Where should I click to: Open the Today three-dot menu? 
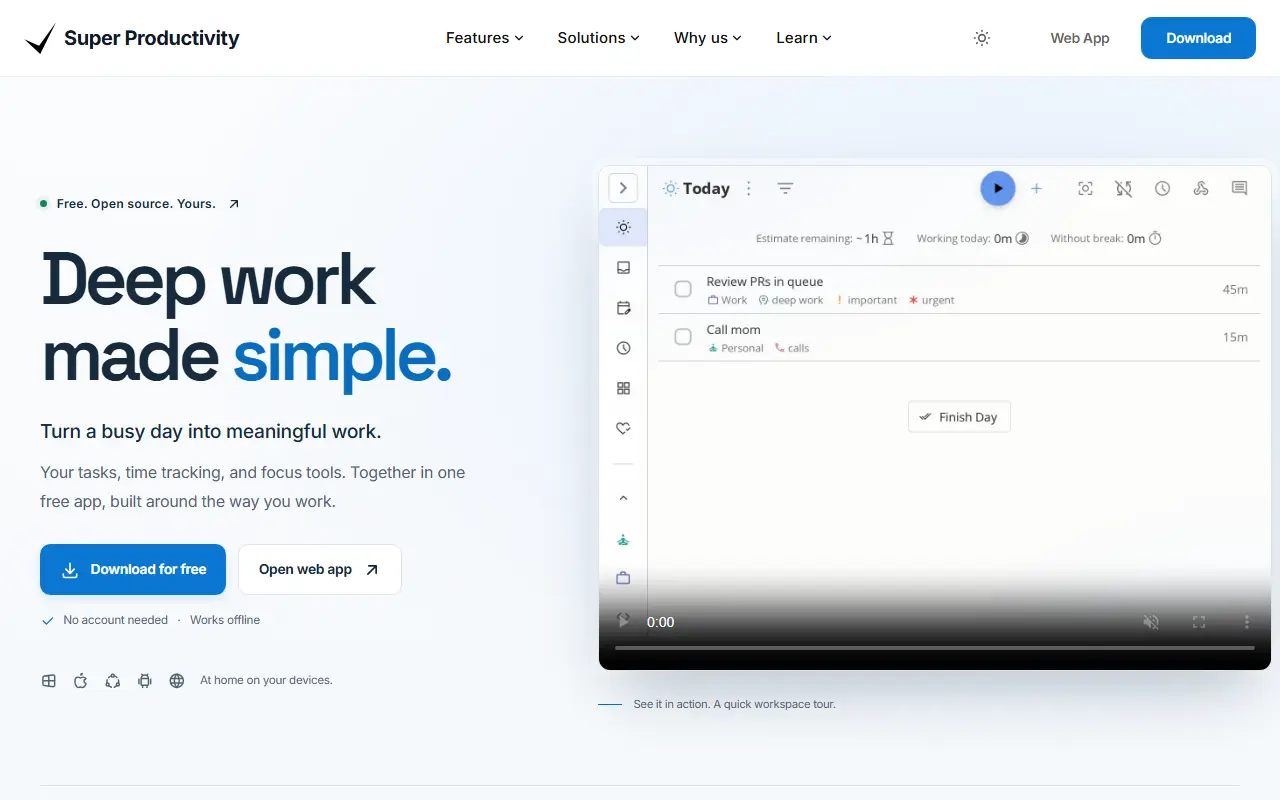tap(749, 188)
